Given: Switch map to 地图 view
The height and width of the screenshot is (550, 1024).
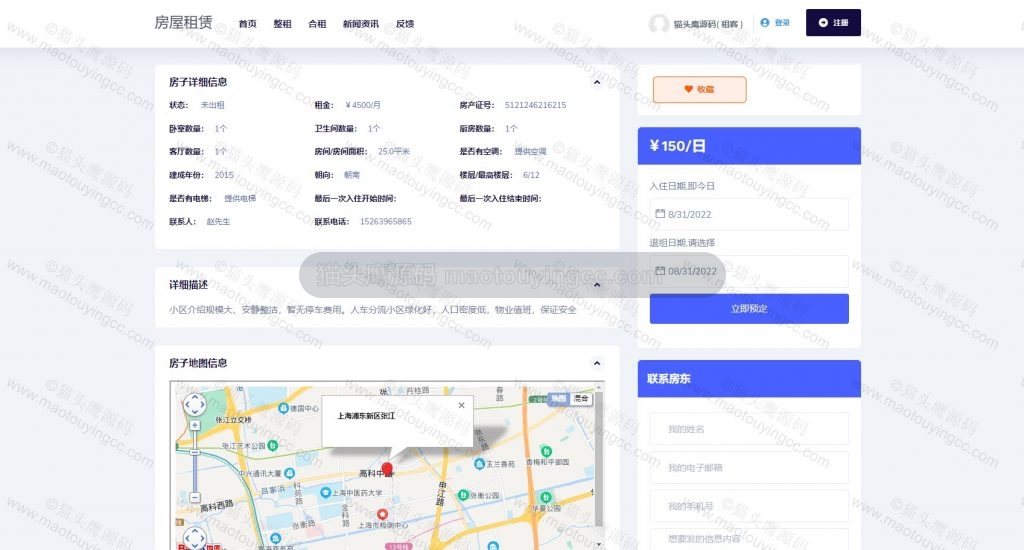Looking at the screenshot, I should [x=558, y=398].
